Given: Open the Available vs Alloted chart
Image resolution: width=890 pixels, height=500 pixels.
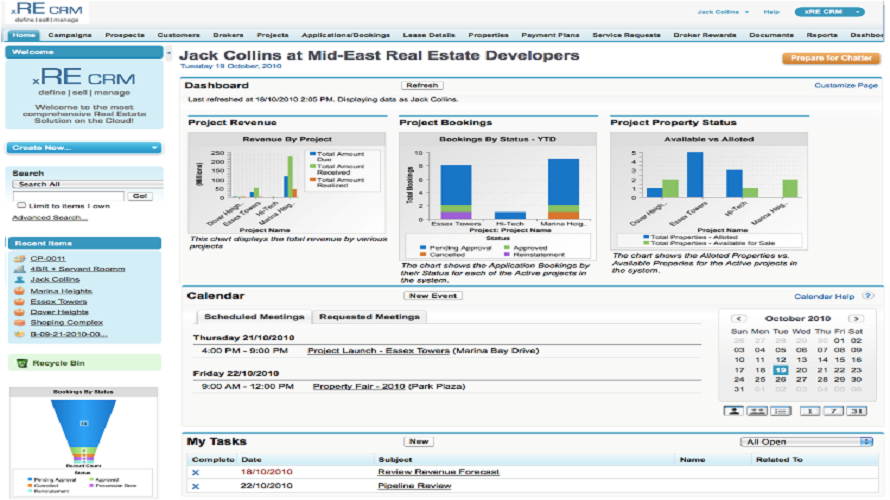Looking at the screenshot, I should 709,191.
